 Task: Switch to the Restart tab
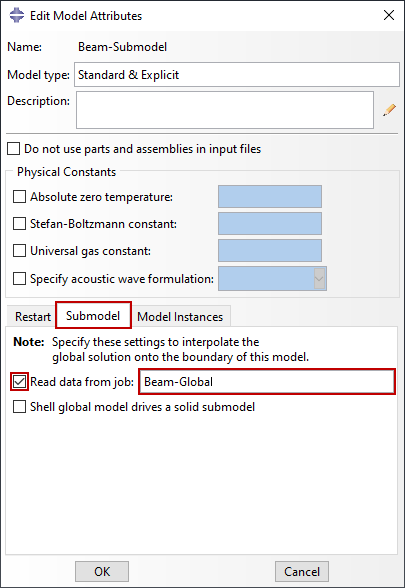point(33,317)
